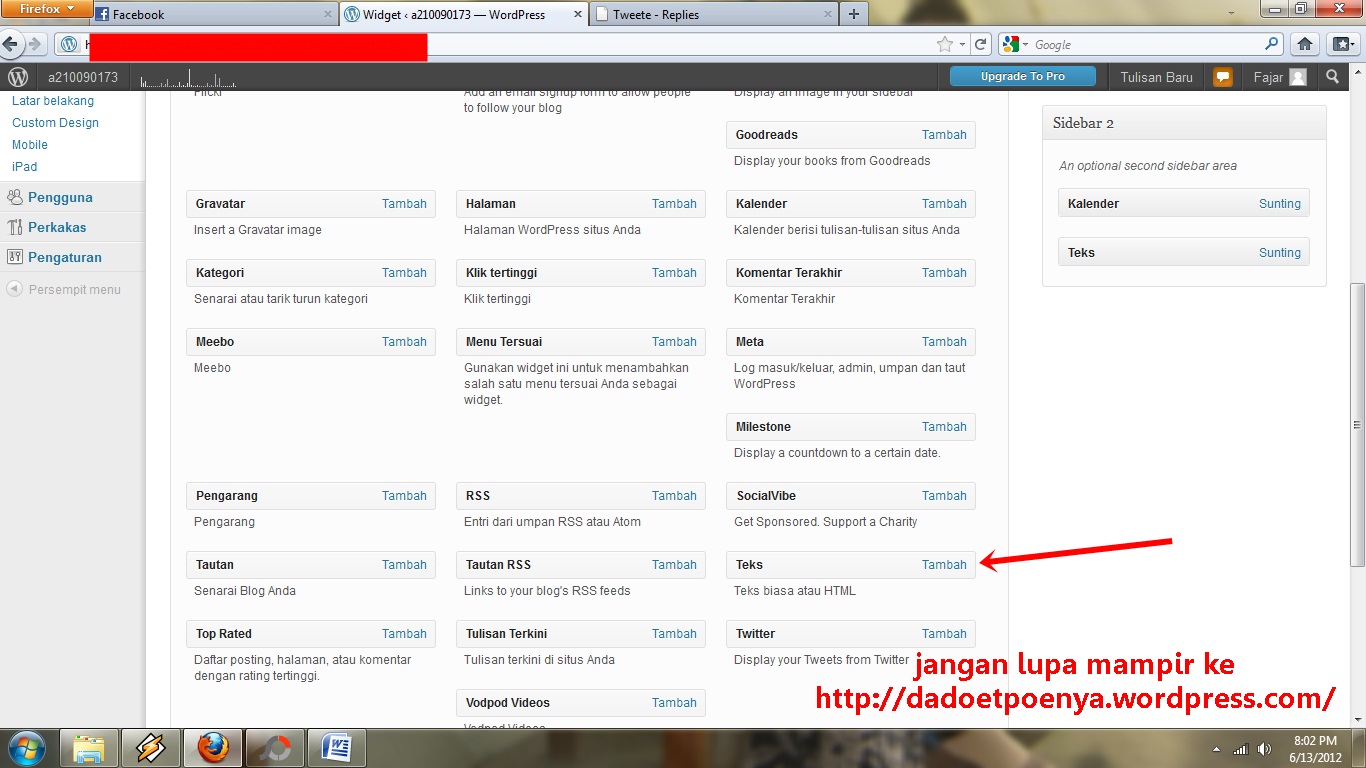
Task: Open the PhotoScape icon in the taskbar
Action: pyautogui.click(x=273, y=748)
